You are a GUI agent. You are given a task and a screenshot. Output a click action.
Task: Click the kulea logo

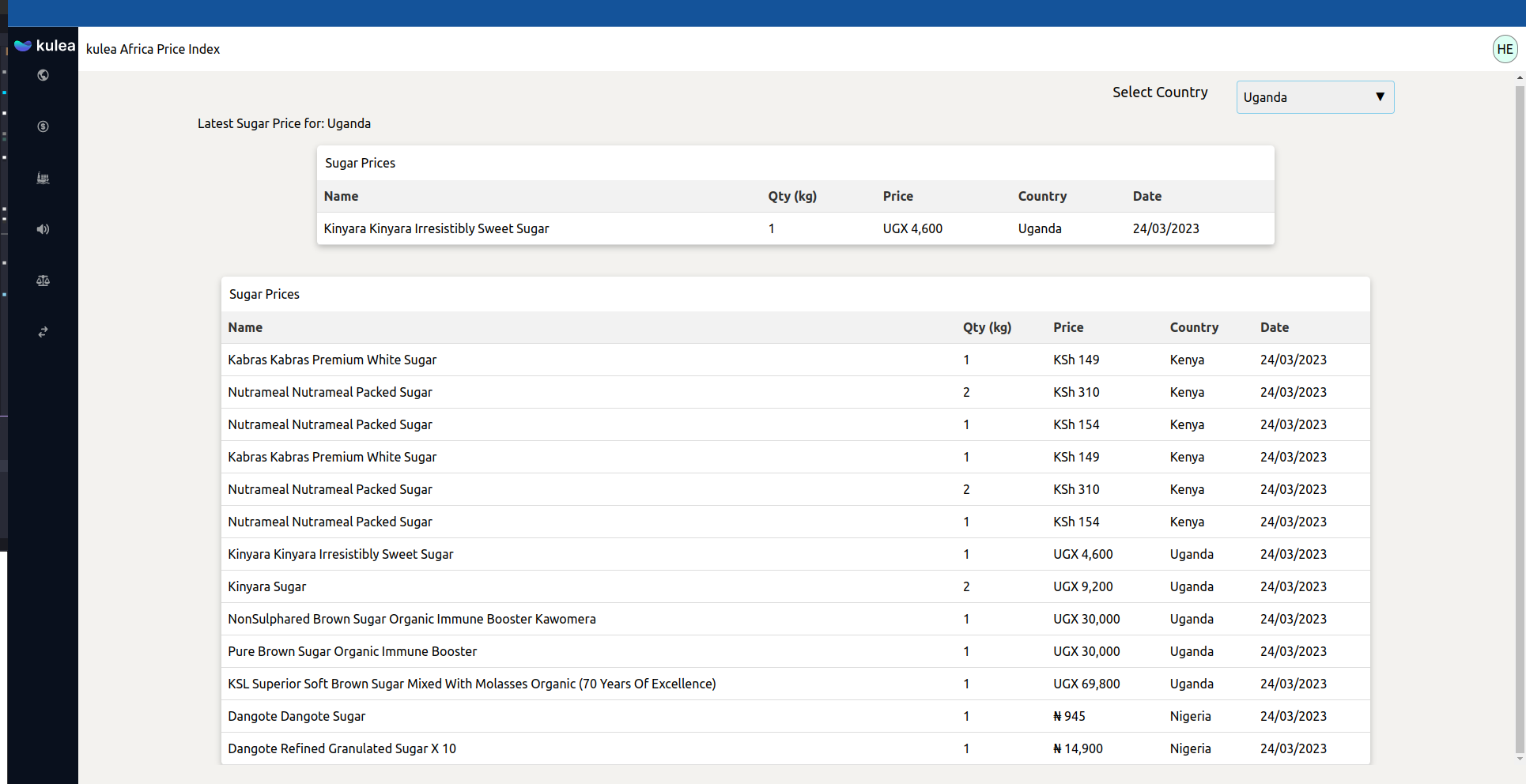point(45,46)
